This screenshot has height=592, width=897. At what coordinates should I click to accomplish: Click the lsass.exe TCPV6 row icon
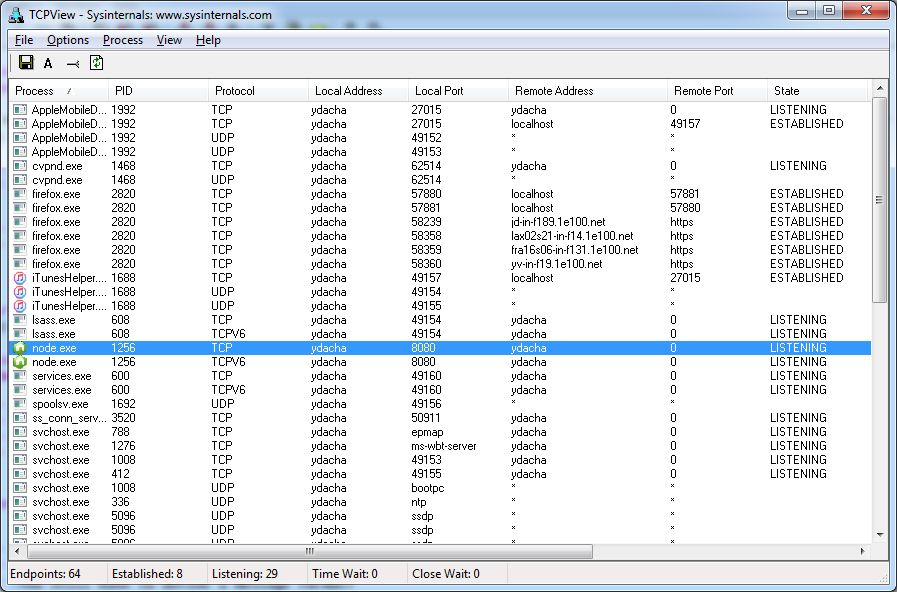point(20,334)
